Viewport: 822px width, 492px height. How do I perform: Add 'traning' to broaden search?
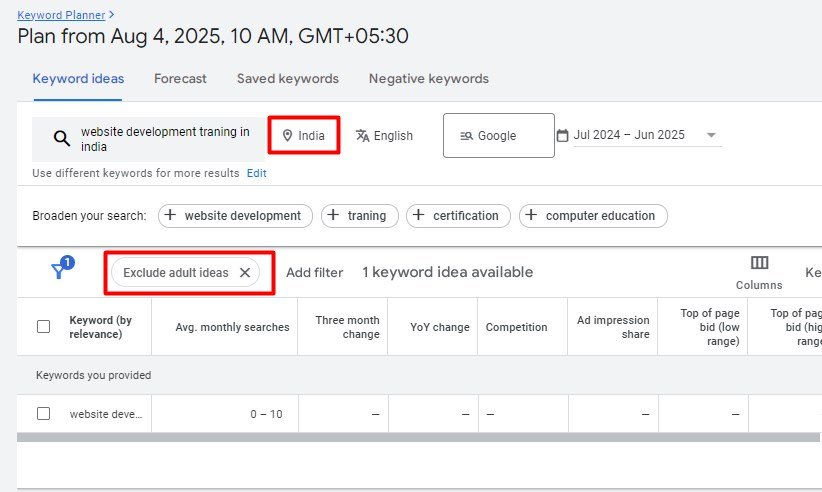click(360, 216)
